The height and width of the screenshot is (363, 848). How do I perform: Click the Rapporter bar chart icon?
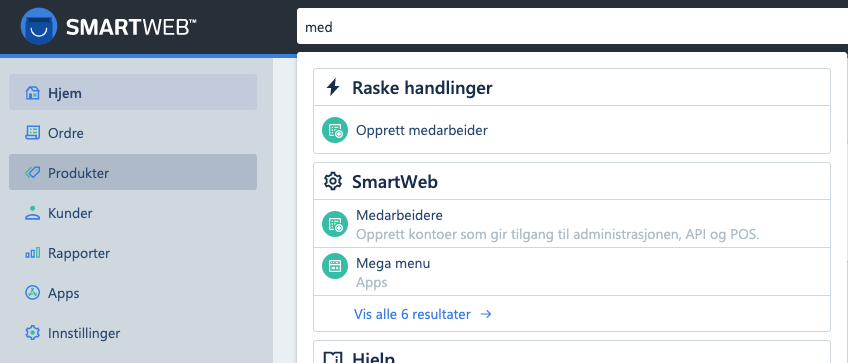pyautogui.click(x=32, y=253)
